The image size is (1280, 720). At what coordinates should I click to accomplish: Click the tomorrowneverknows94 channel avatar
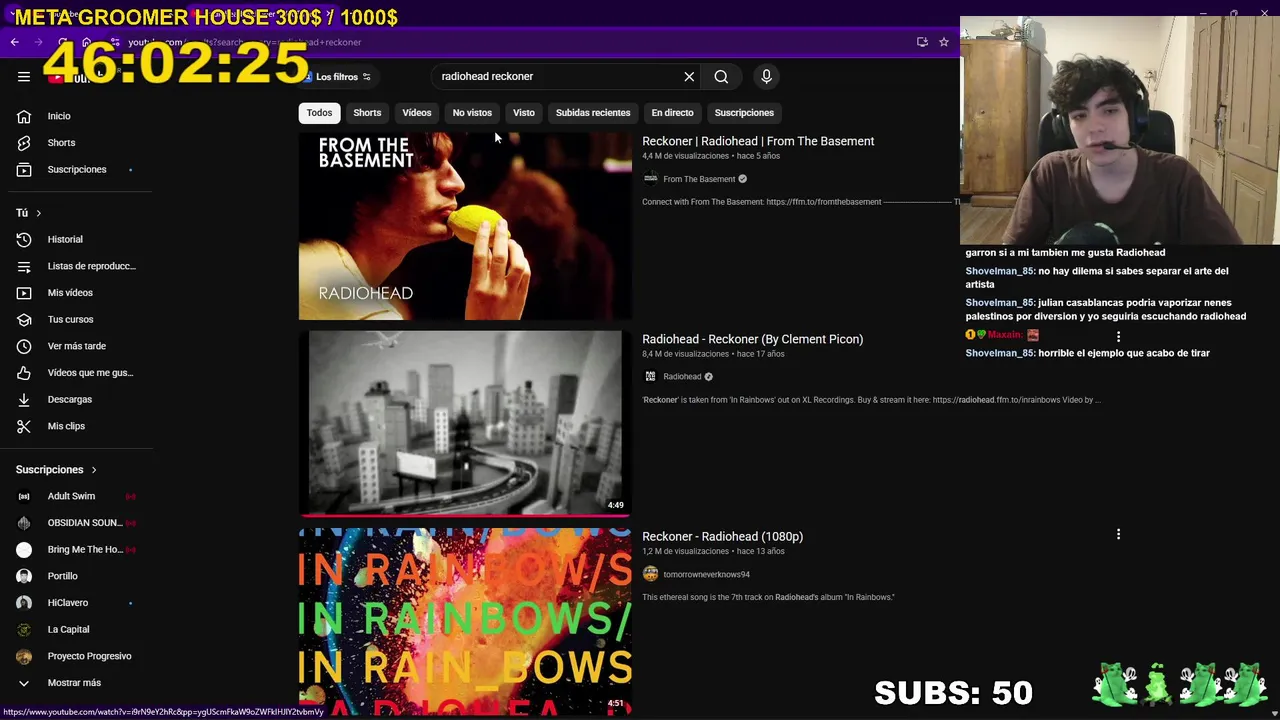[x=650, y=574]
